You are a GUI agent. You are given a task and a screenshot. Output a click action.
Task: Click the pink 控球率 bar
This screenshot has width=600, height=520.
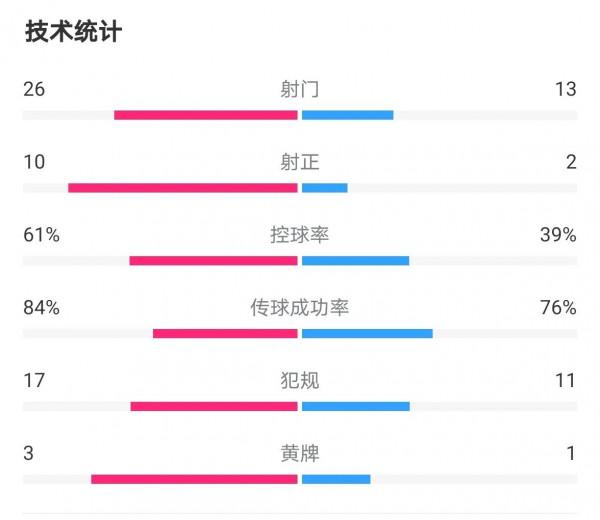click(x=213, y=261)
